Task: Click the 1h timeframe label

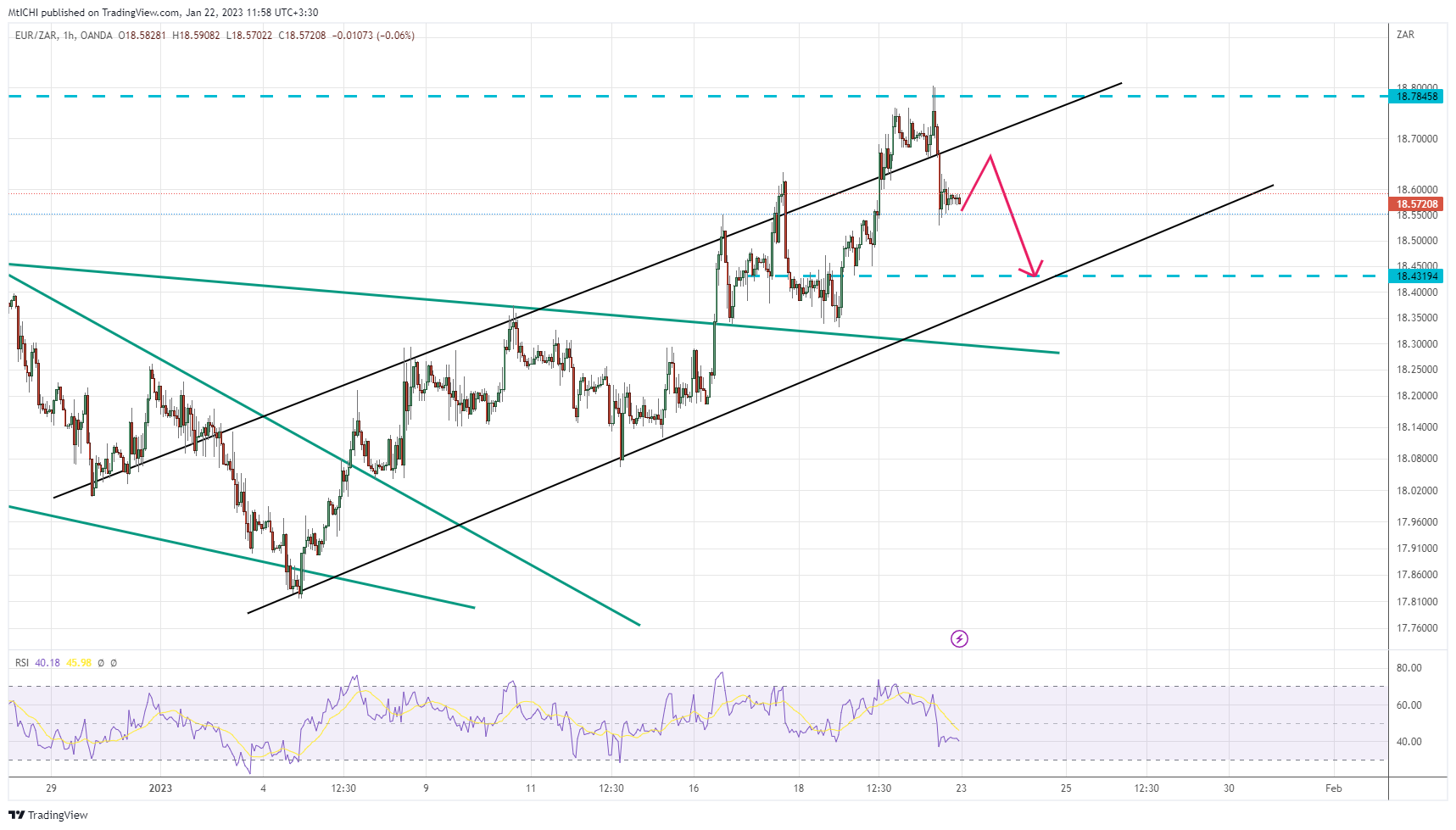Action: (x=69, y=36)
